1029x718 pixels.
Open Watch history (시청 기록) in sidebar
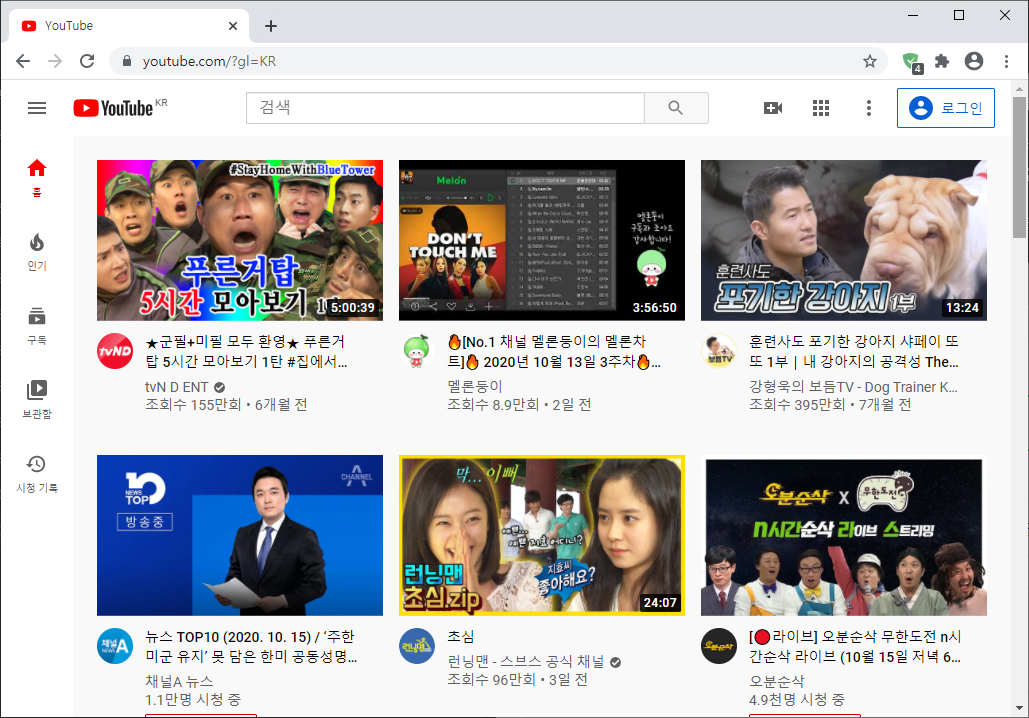tap(37, 474)
